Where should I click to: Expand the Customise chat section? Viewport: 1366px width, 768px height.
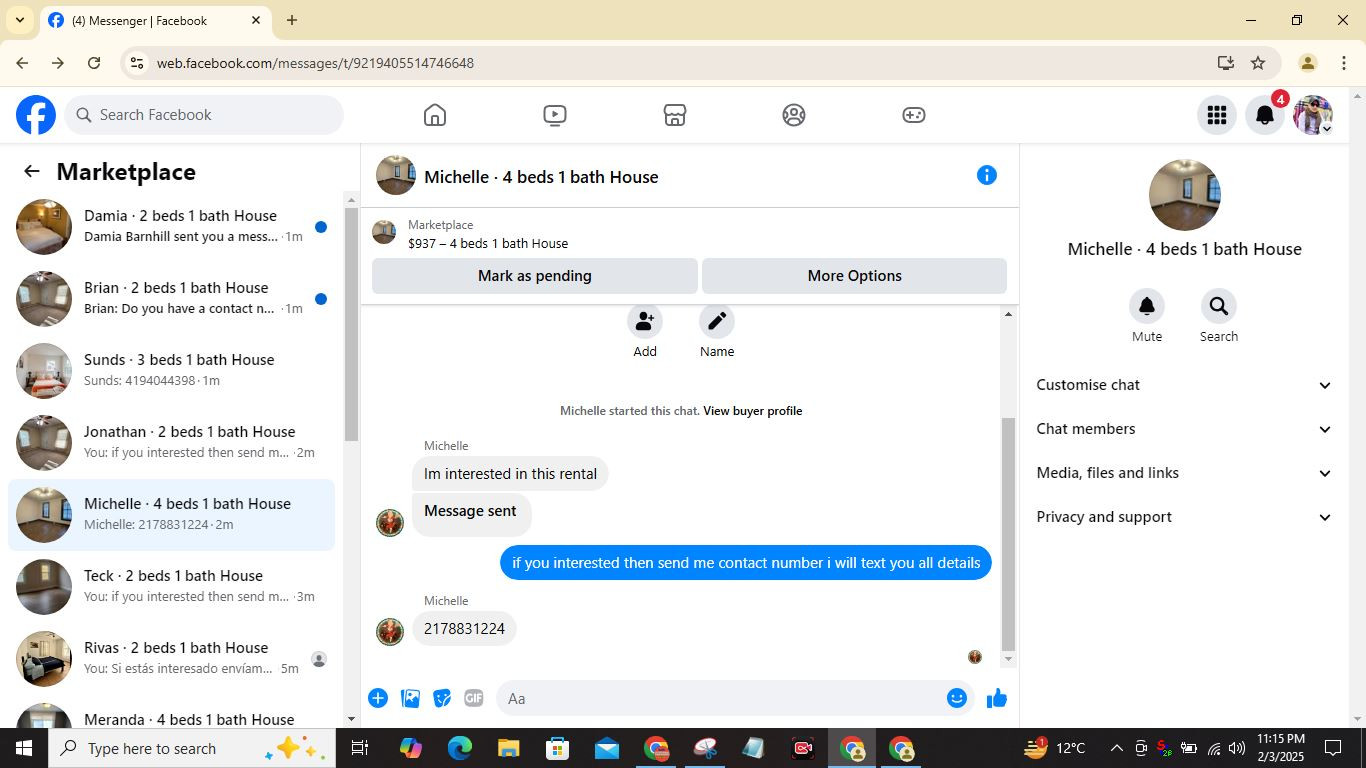click(x=1184, y=385)
